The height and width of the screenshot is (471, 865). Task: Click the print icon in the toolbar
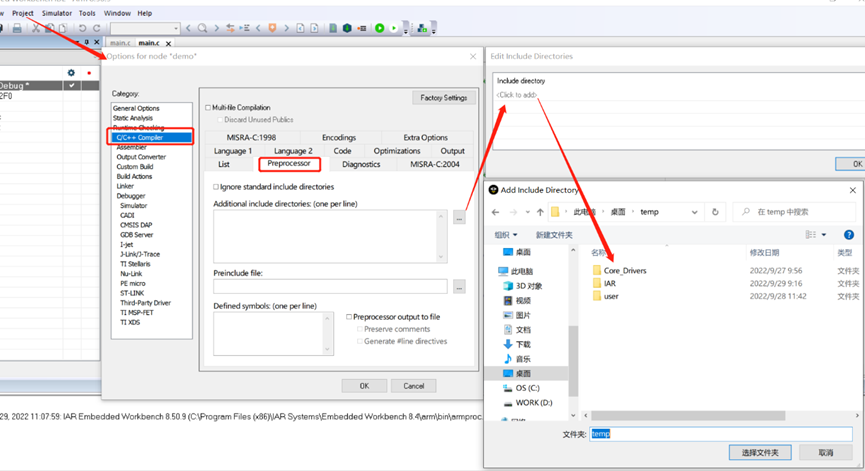point(17,28)
